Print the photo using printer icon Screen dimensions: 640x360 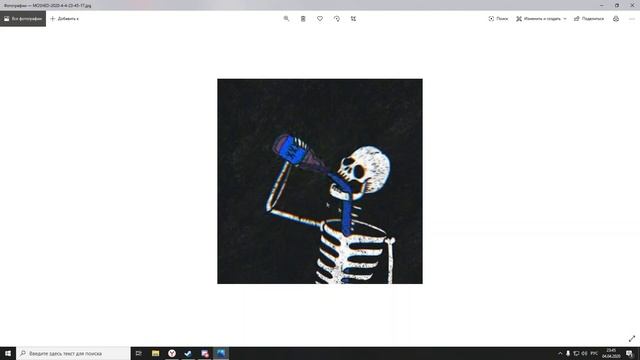click(616, 19)
